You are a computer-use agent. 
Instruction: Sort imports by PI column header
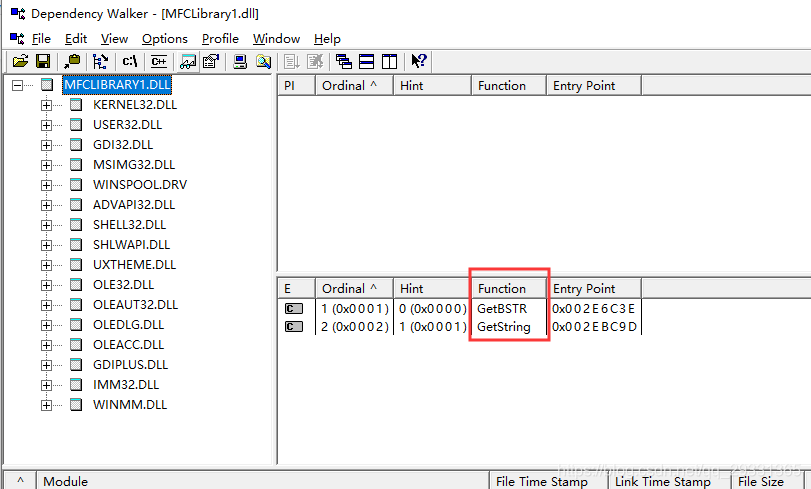coord(296,86)
